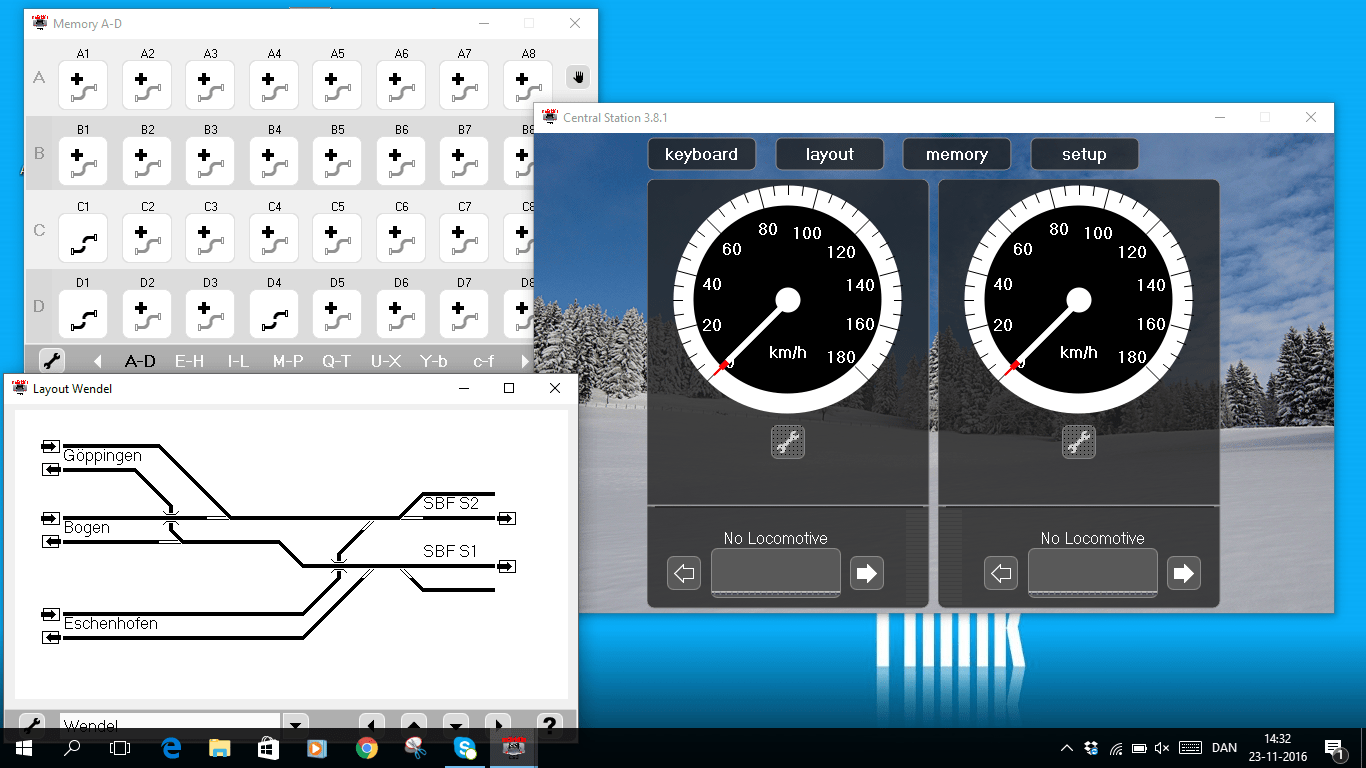Switch to the M-P memory tab
Viewport: 1366px width, 768px height.
pos(288,361)
